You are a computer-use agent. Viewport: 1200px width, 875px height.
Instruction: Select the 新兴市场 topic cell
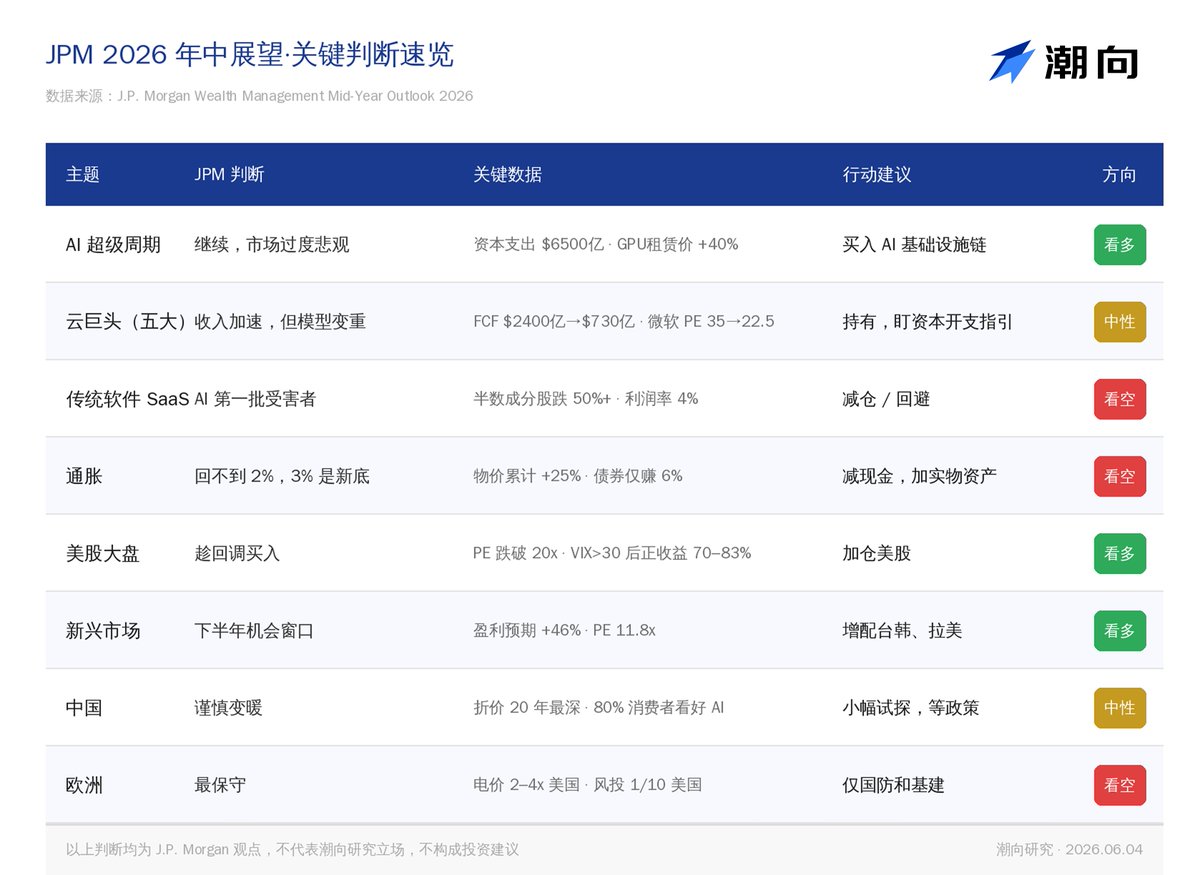pyautogui.click(x=103, y=631)
